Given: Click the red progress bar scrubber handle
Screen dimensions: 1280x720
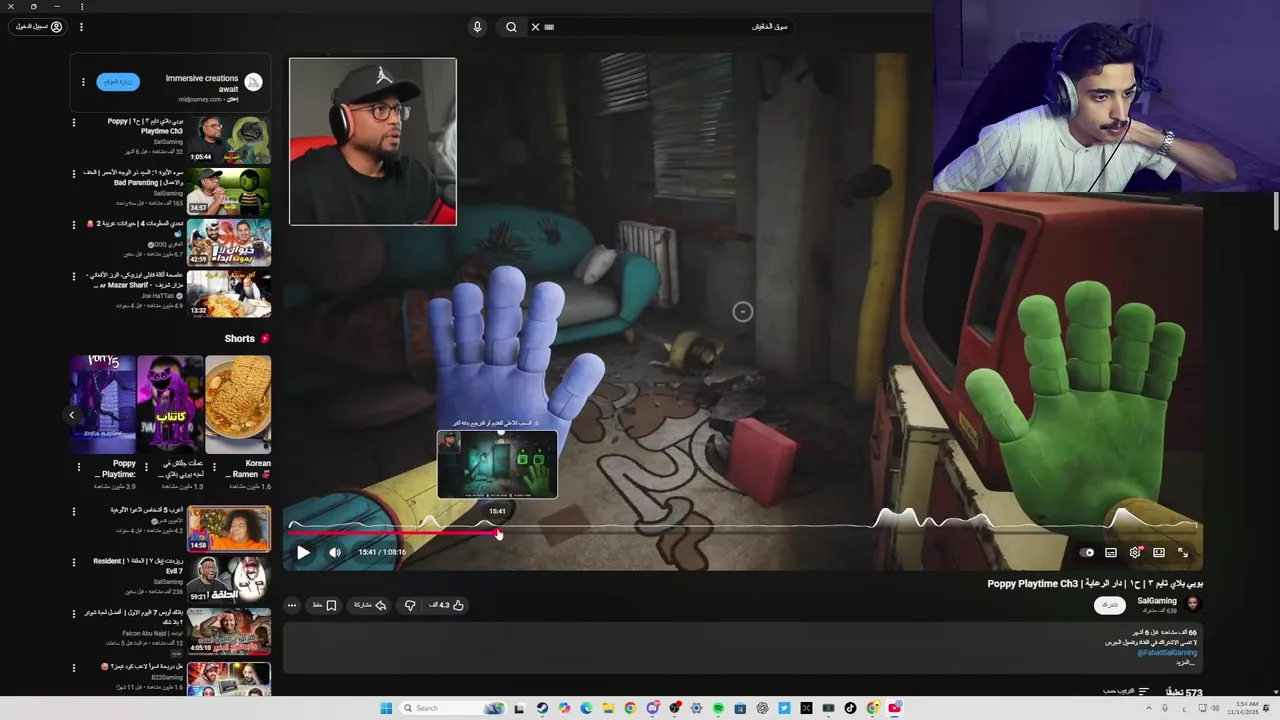Looking at the screenshot, I should (498, 533).
